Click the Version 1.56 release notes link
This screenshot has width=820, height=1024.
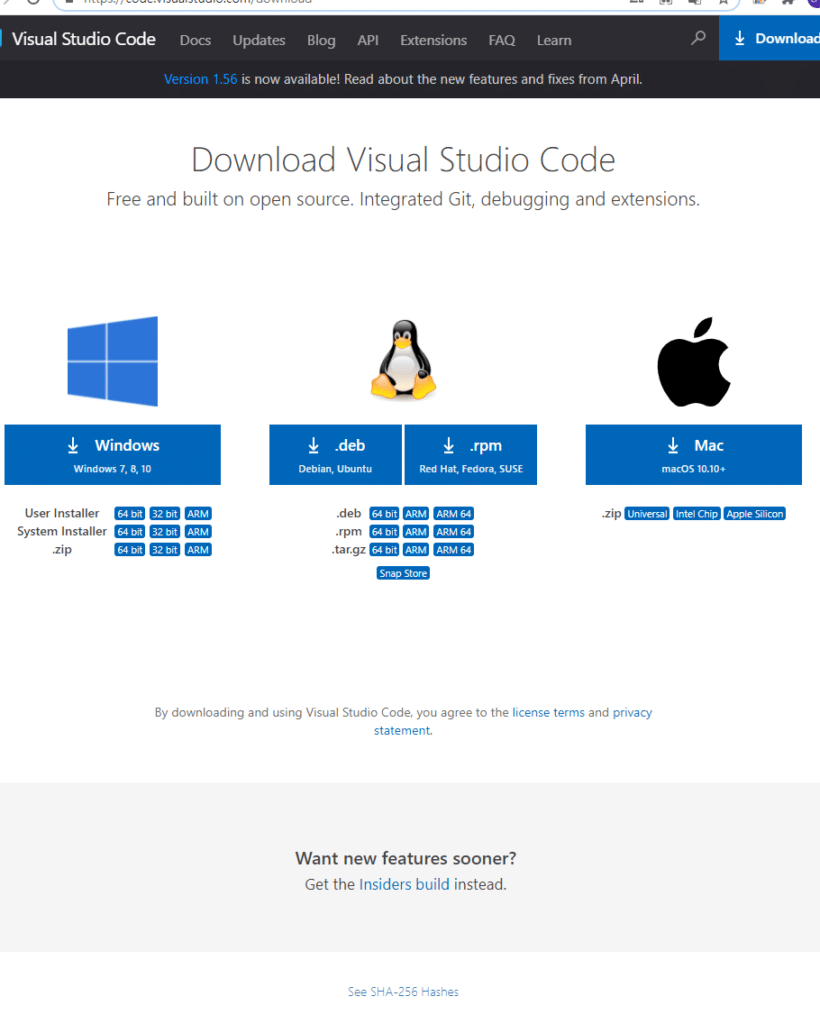coord(200,78)
